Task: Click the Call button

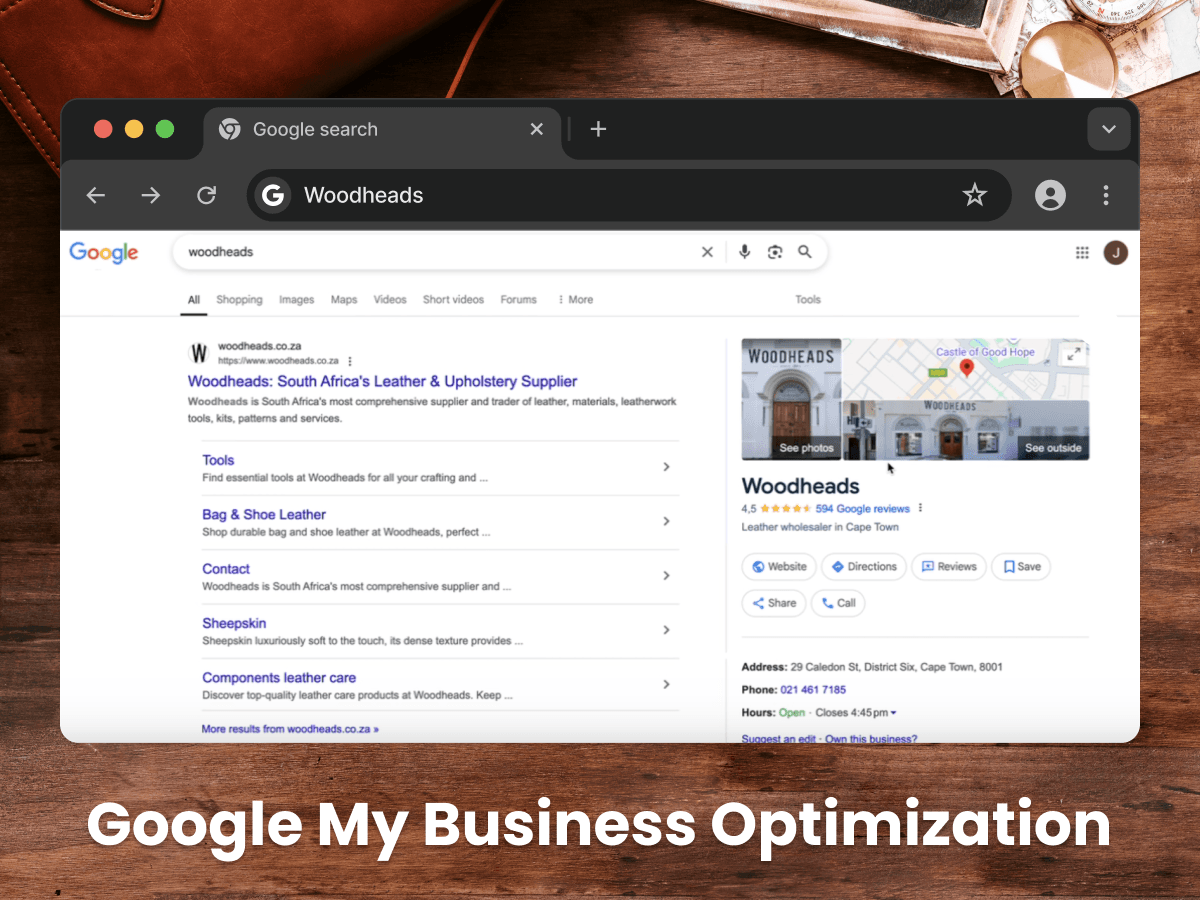Action: [838, 603]
